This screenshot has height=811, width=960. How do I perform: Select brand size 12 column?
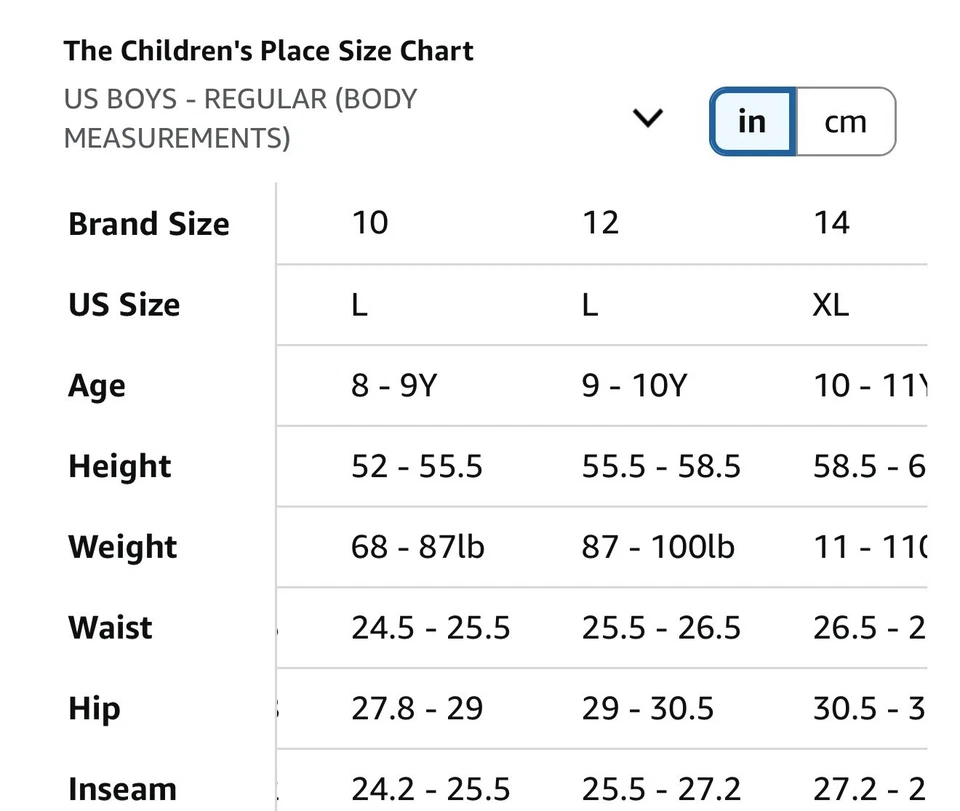pos(600,223)
